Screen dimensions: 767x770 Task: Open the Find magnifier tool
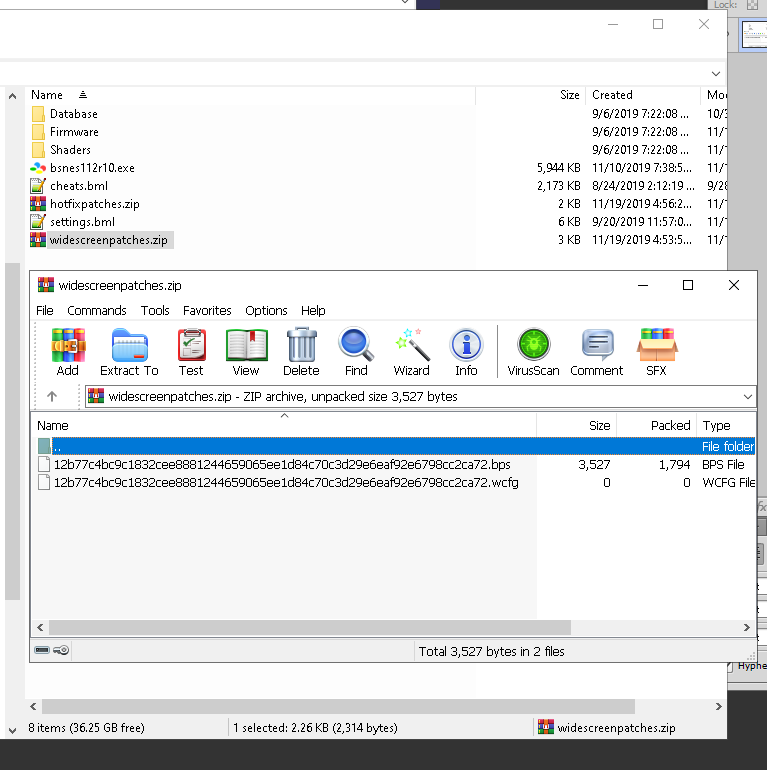[356, 344]
